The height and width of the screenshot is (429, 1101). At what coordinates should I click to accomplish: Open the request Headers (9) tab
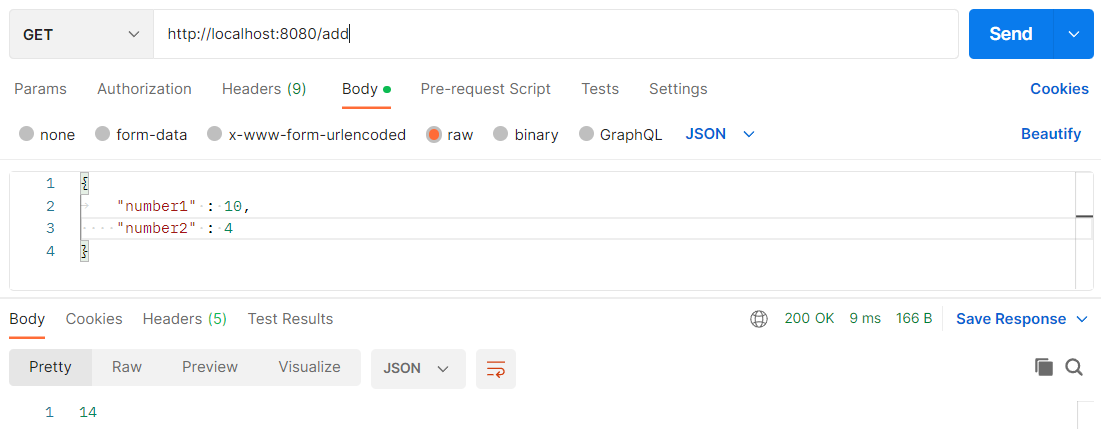click(264, 89)
